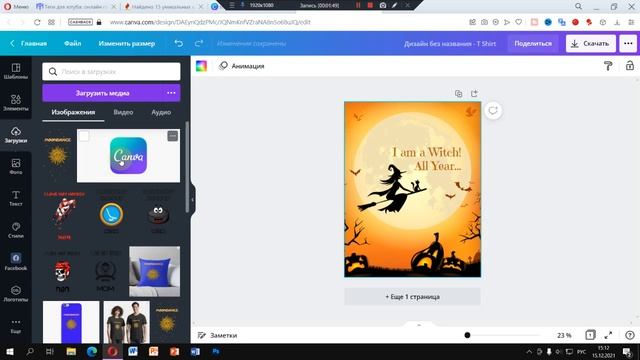
Task: Open the Elements sidebar panel
Action: tap(16, 103)
